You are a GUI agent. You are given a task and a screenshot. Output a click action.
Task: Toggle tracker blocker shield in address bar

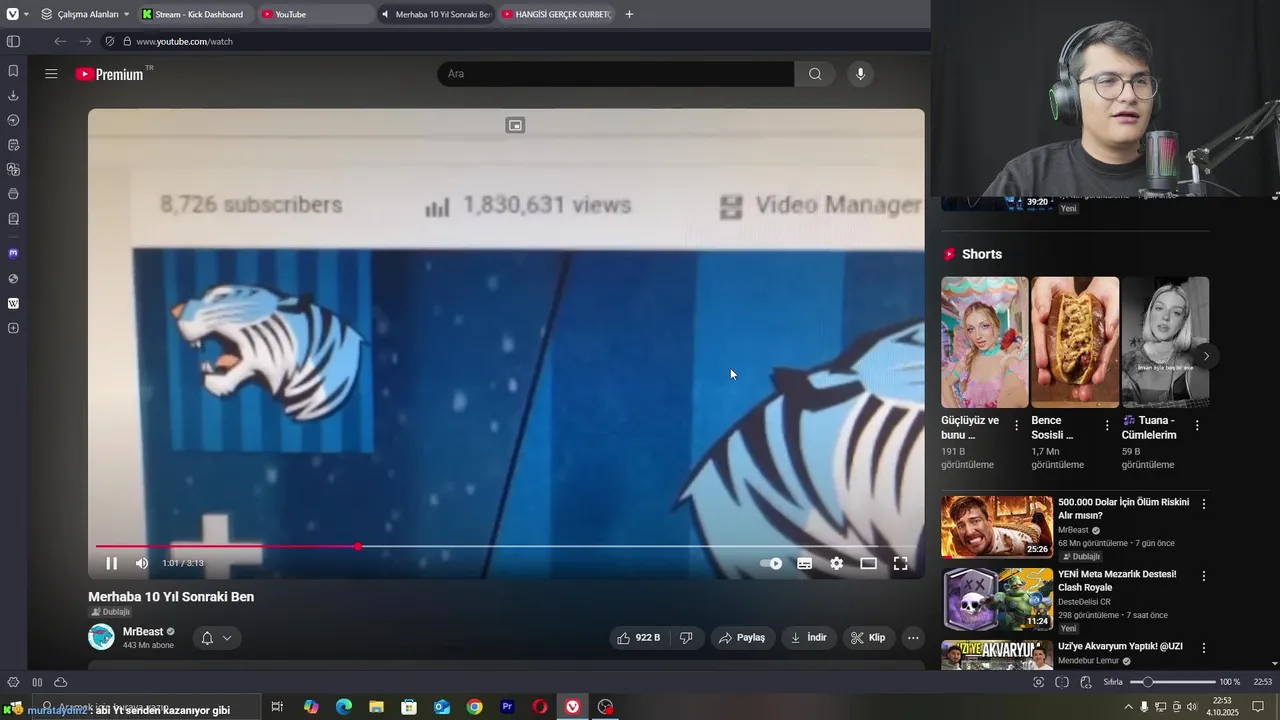pos(110,41)
